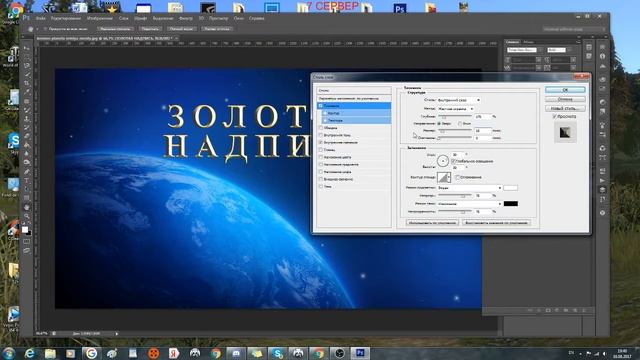
Task: Select the Eyedropper tool
Action: (x=27, y=92)
